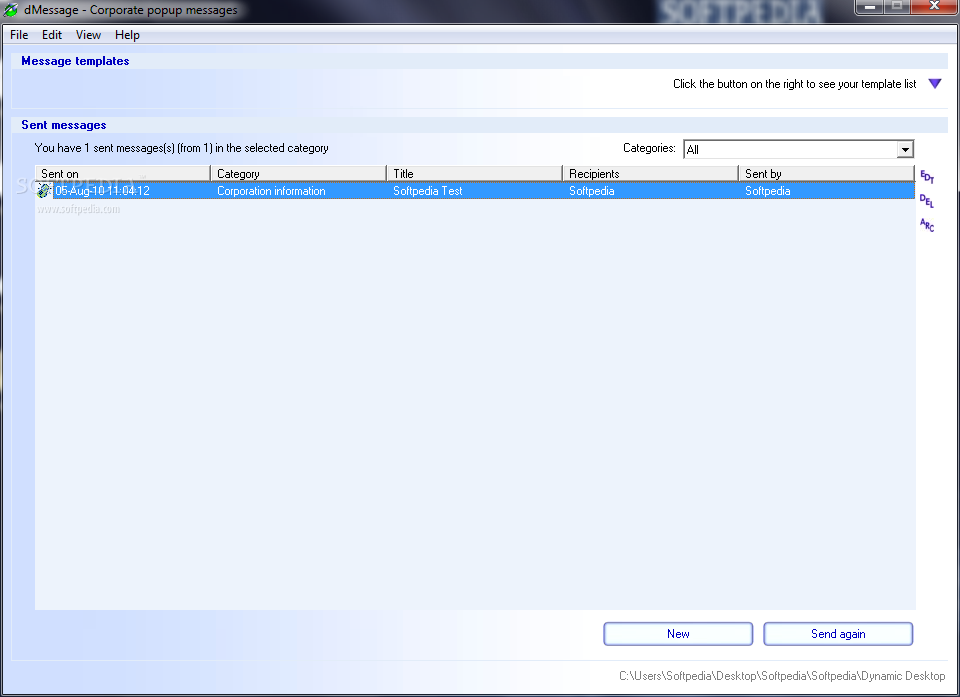The height and width of the screenshot is (697, 960).
Task: Click the Delete (DEL) icon beside the list
Action: click(927, 201)
